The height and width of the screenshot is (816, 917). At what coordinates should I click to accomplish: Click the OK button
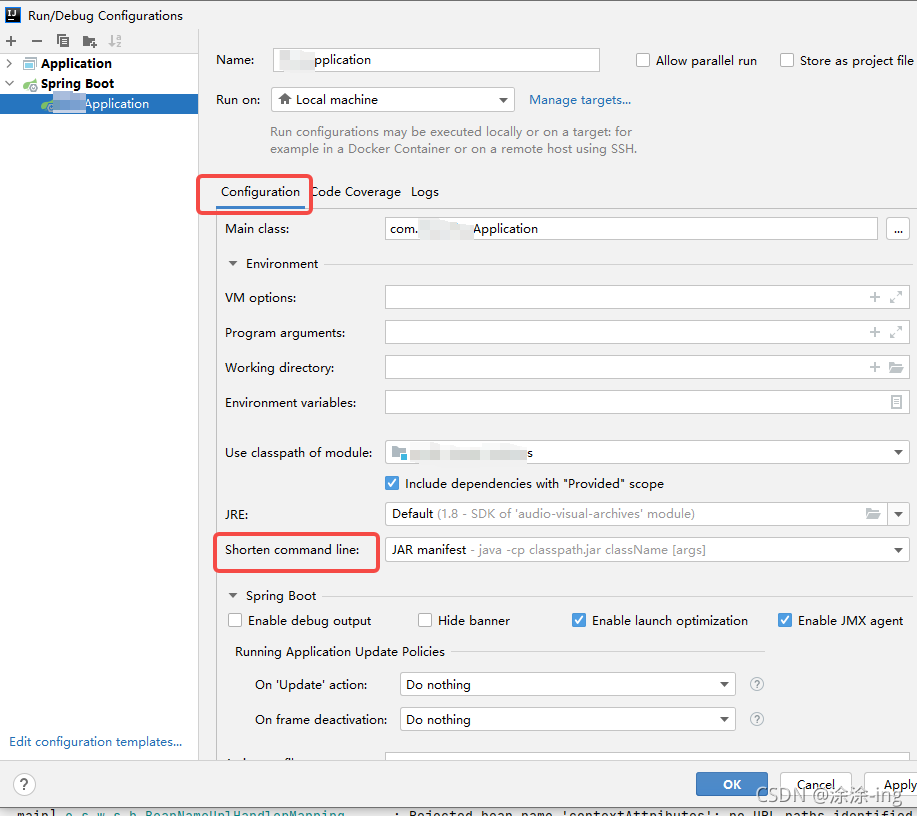731,785
